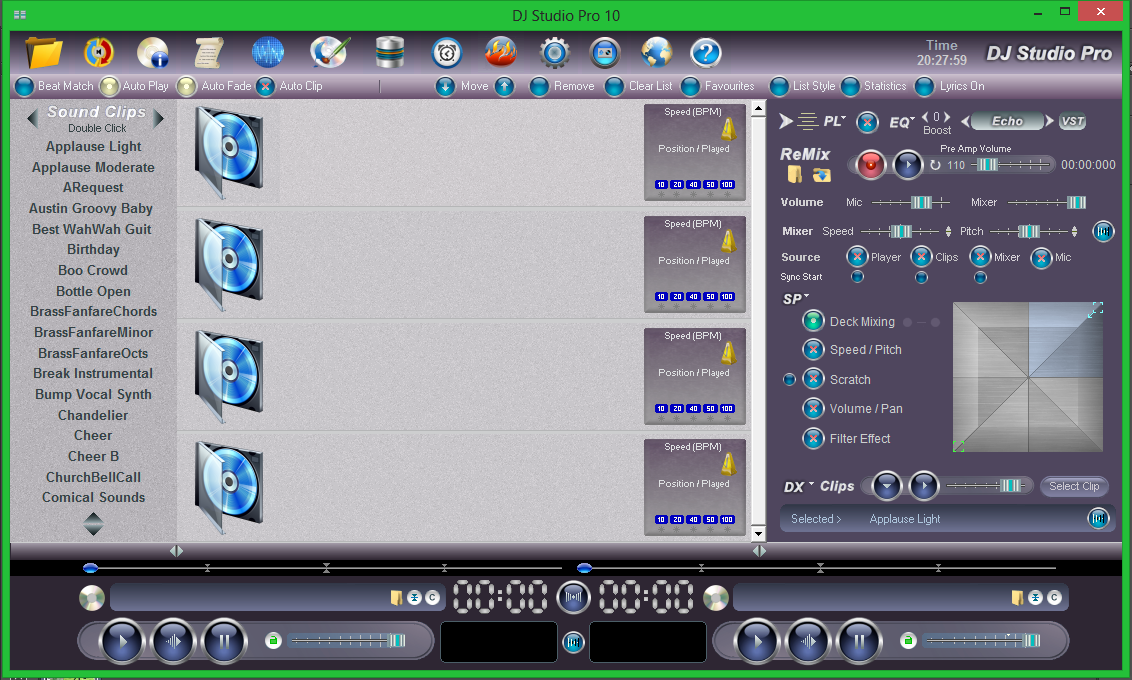The image size is (1132, 680).
Task: Click the Remove button
Action: click(x=562, y=86)
